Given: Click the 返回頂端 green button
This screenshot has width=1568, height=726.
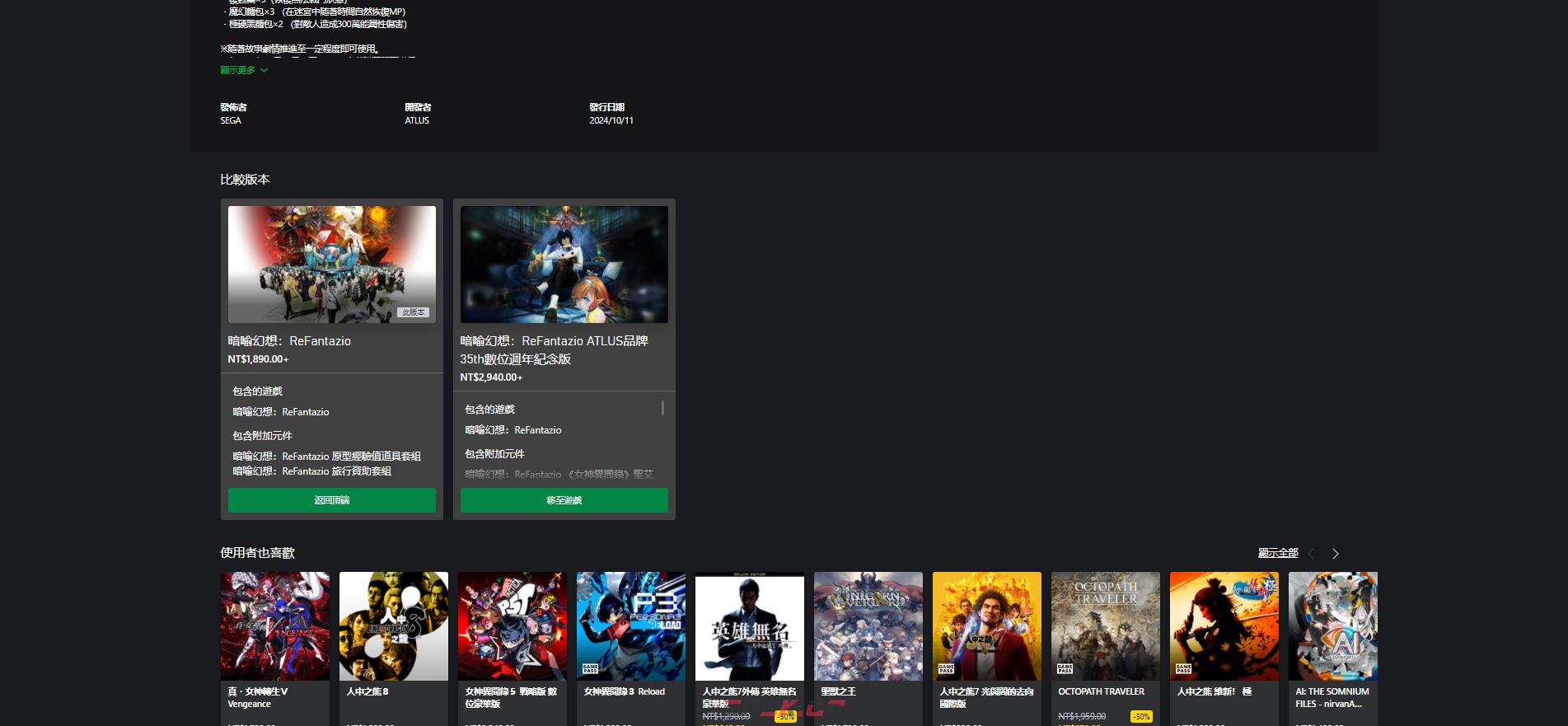Looking at the screenshot, I should click(x=332, y=500).
